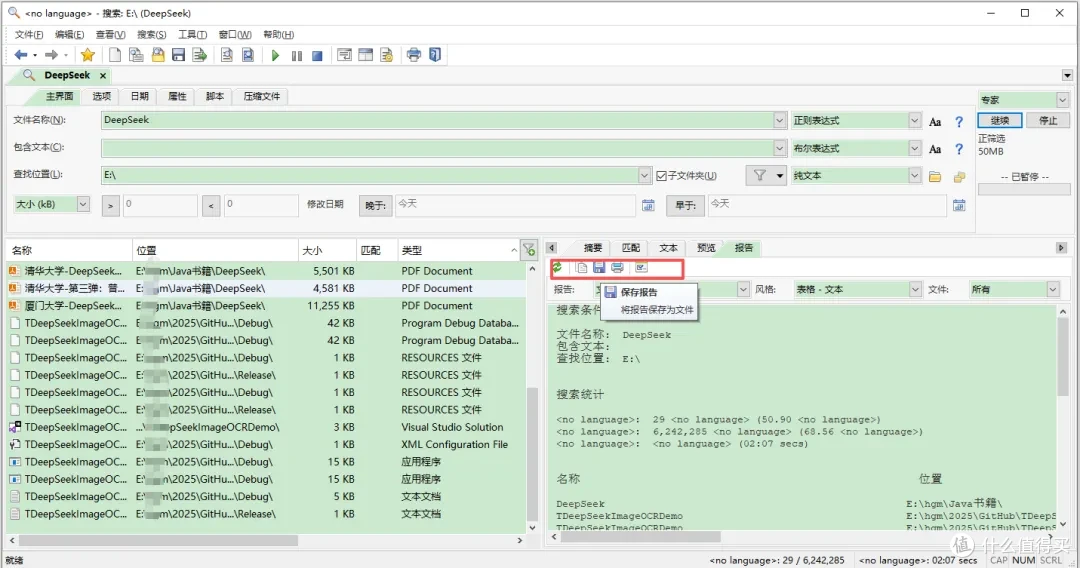Open the 搜索 menu
The image size is (1080, 568).
(x=152, y=34)
